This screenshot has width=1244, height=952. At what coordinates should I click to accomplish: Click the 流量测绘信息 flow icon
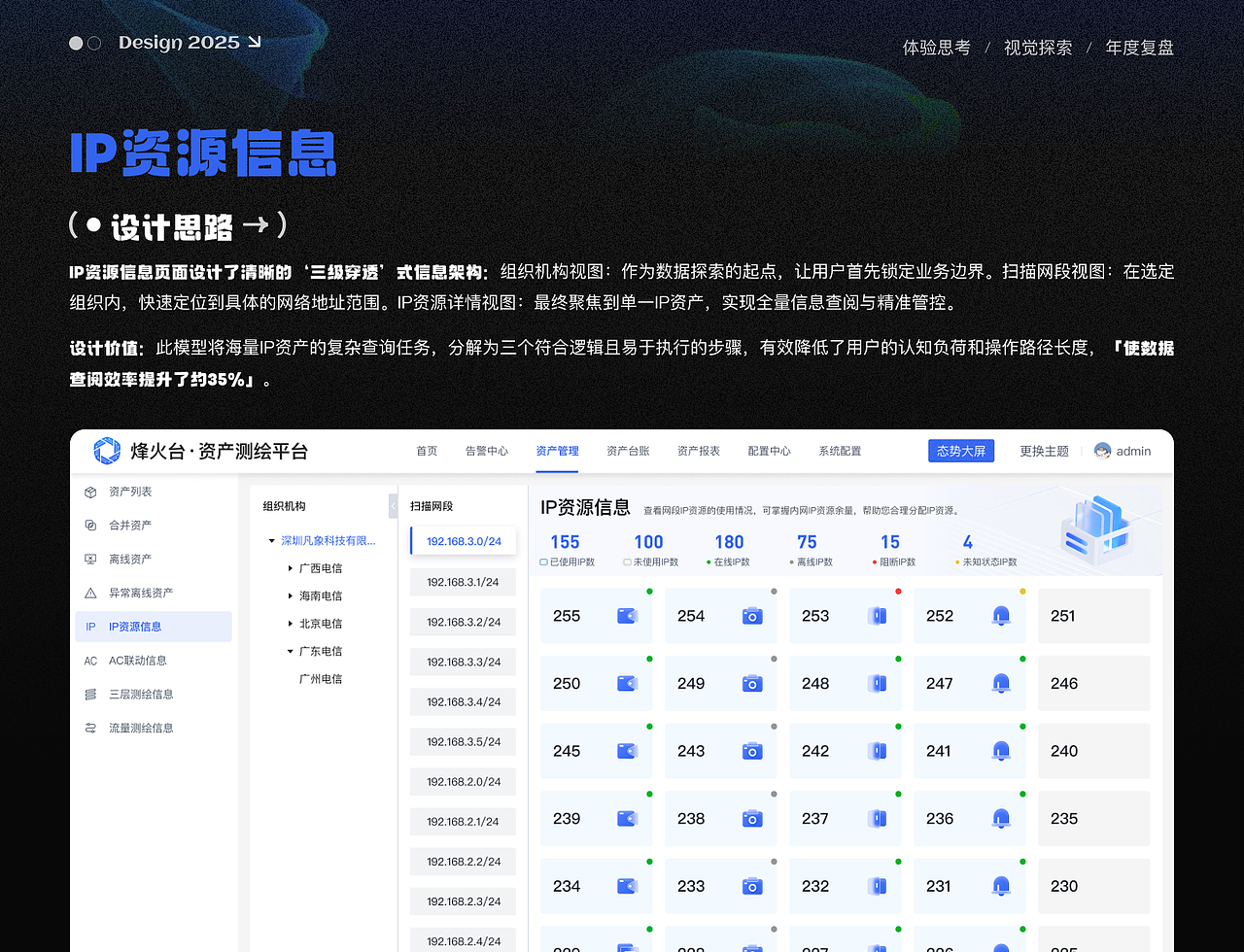[91, 728]
